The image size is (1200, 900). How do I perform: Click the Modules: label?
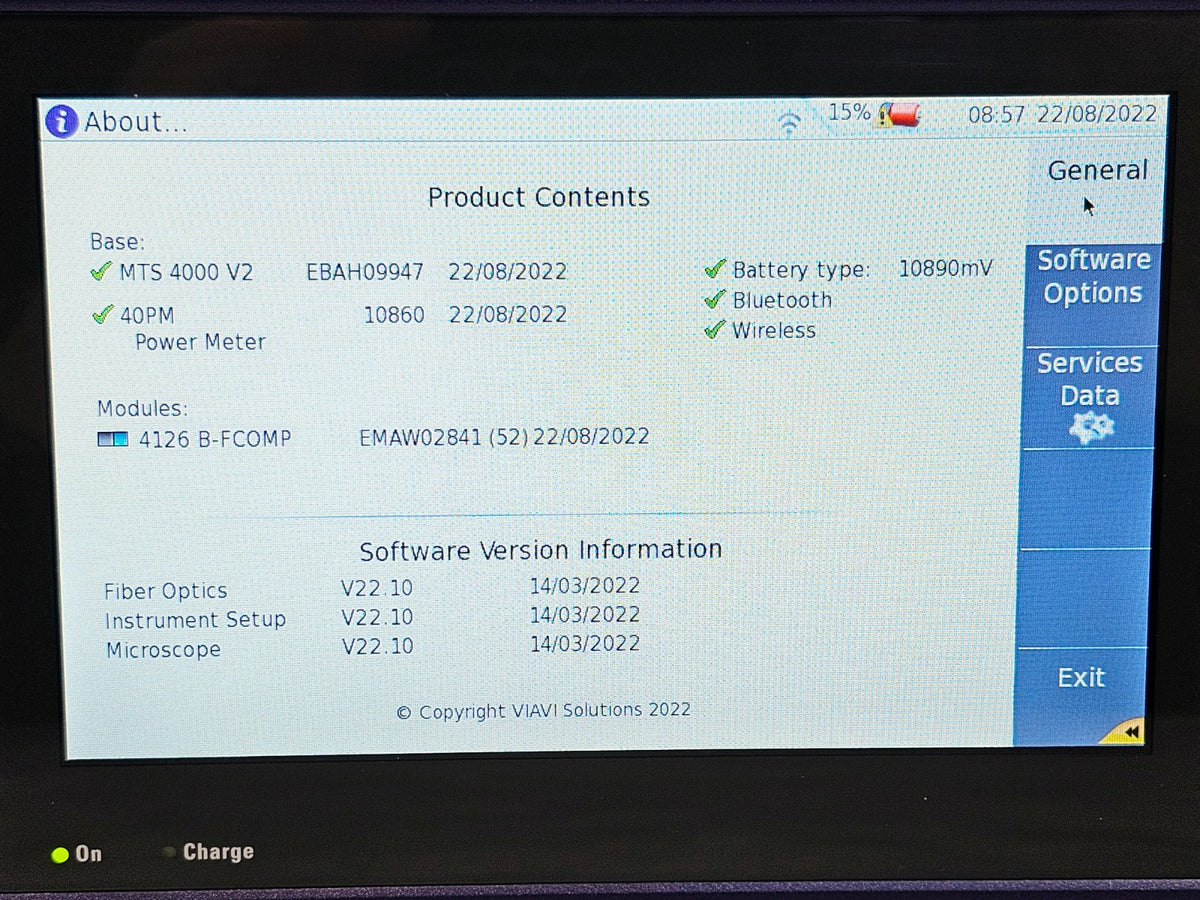point(143,408)
